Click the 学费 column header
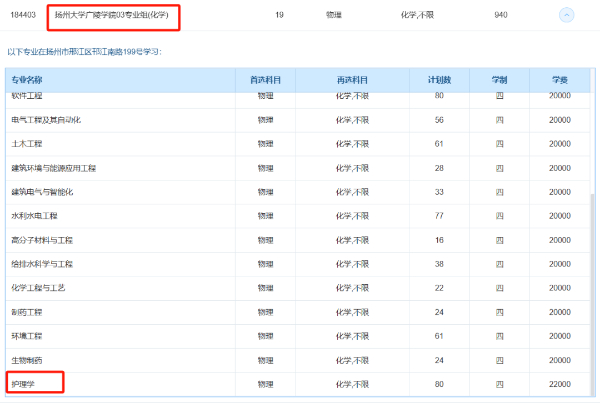Screen dimensions: 600x403 pos(560,79)
